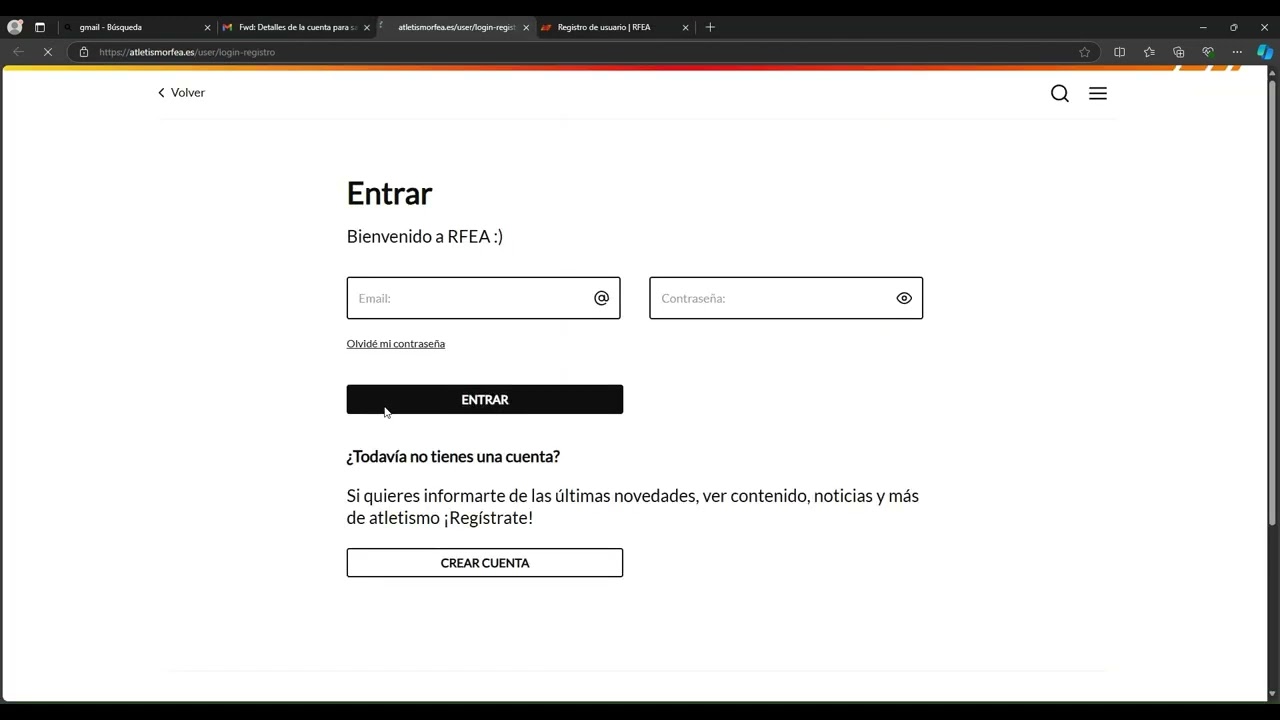Open browser Settings and more menu
Viewport: 1280px width, 720px height.
point(1237,52)
